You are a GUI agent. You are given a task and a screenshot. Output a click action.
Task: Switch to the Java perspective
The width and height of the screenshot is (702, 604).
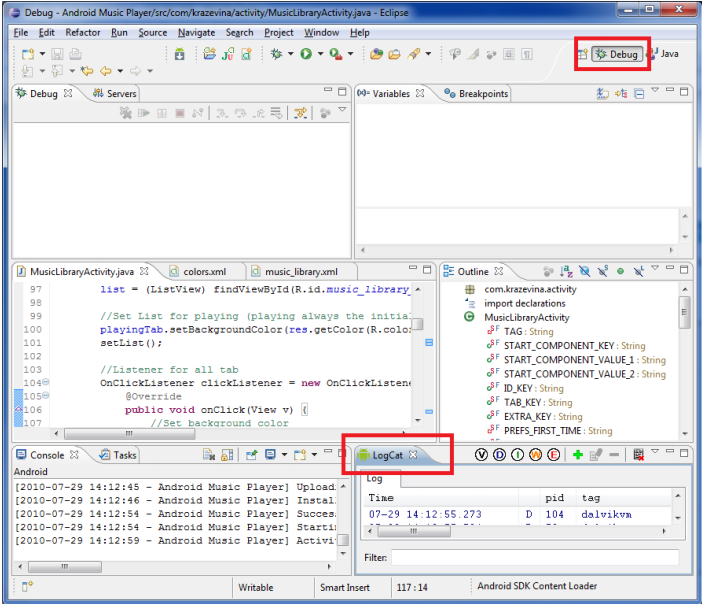click(x=663, y=54)
